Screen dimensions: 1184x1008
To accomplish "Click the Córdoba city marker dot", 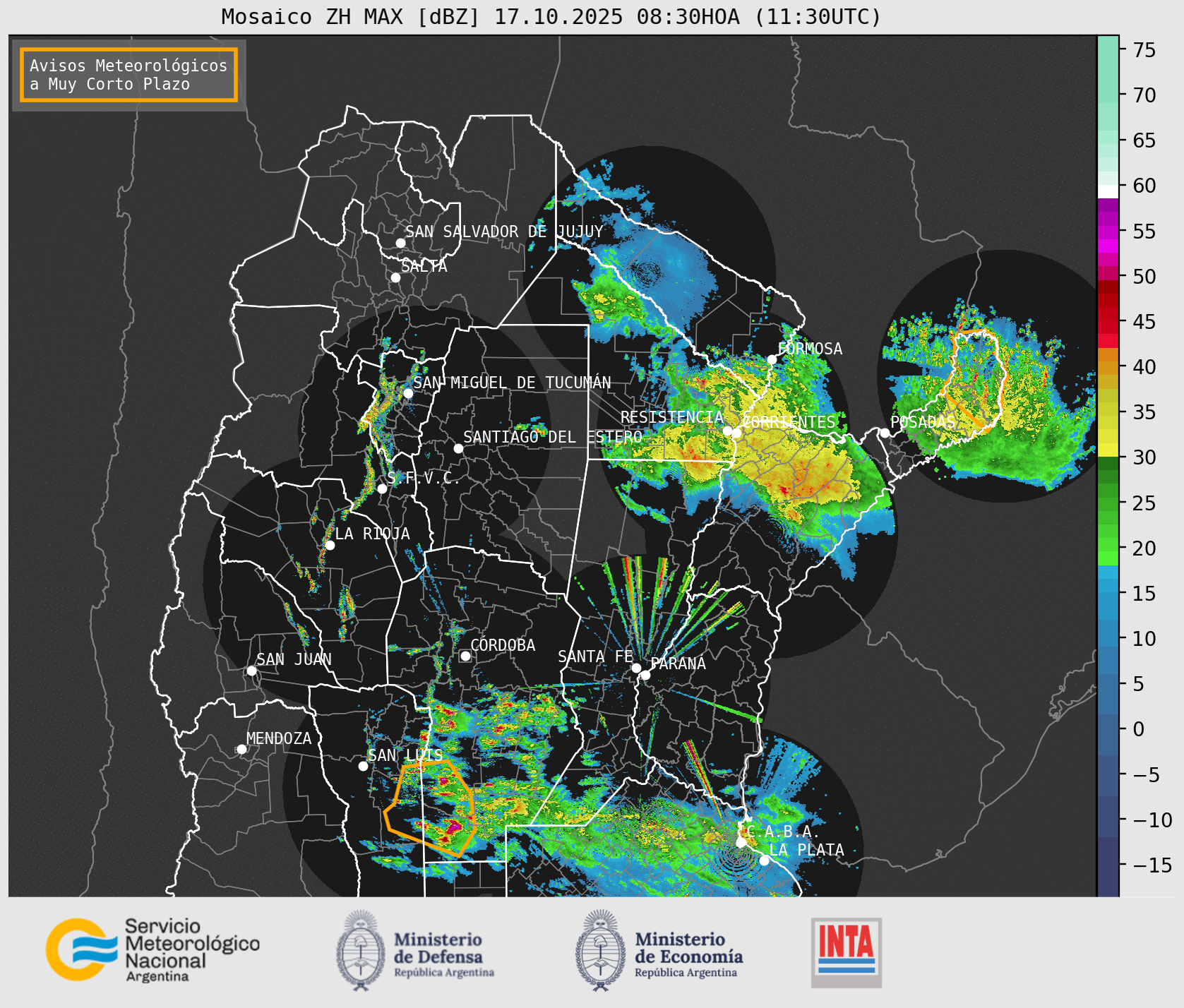I will pyautogui.click(x=465, y=656).
